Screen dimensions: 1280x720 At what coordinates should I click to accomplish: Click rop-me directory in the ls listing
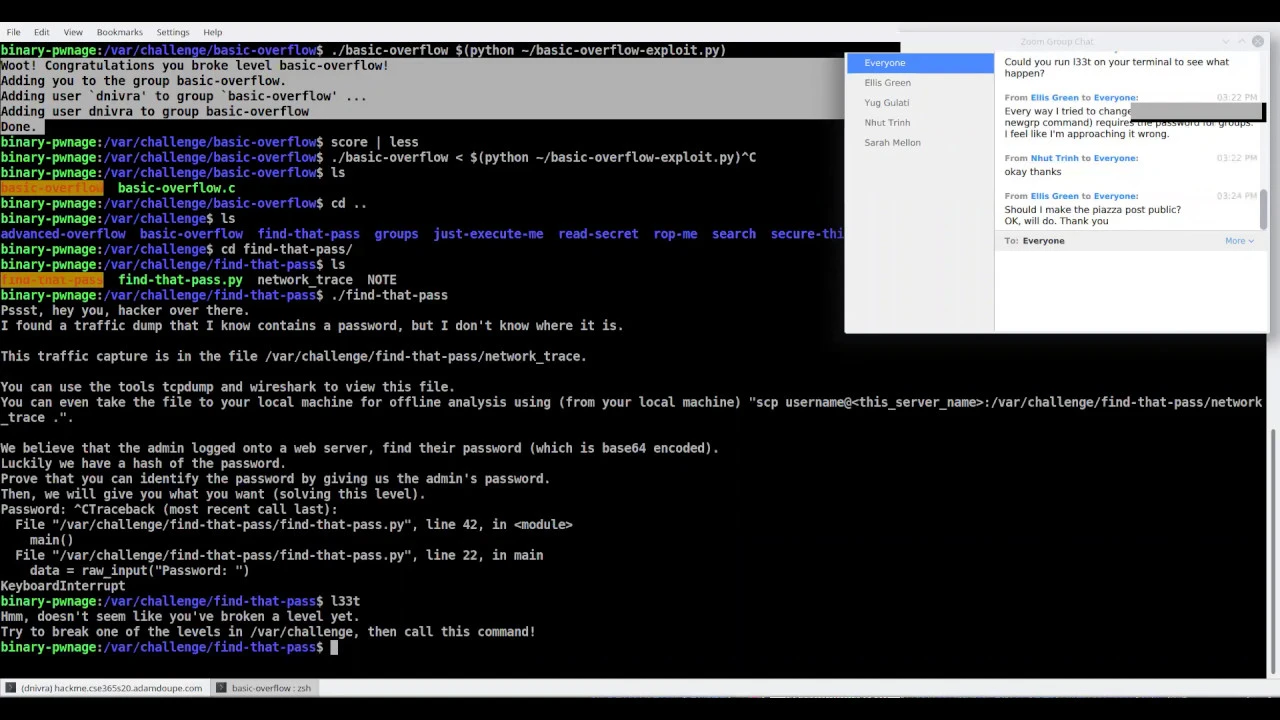click(675, 234)
